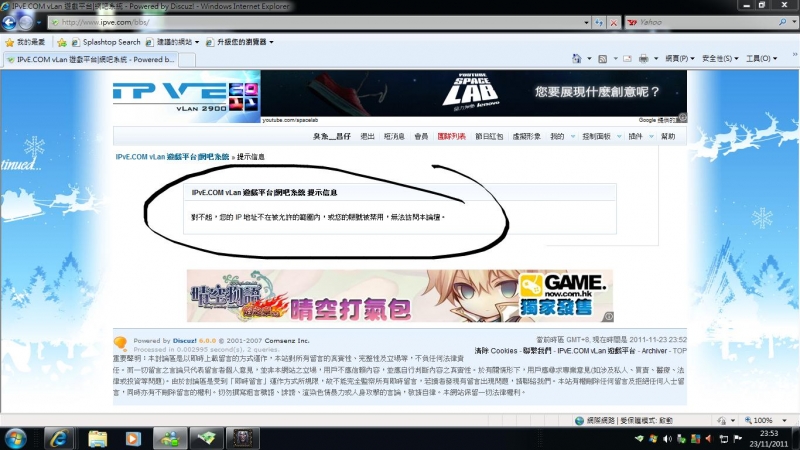800x450 pixels.
Task: Open the Archiver footer link
Action: [655, 351]
